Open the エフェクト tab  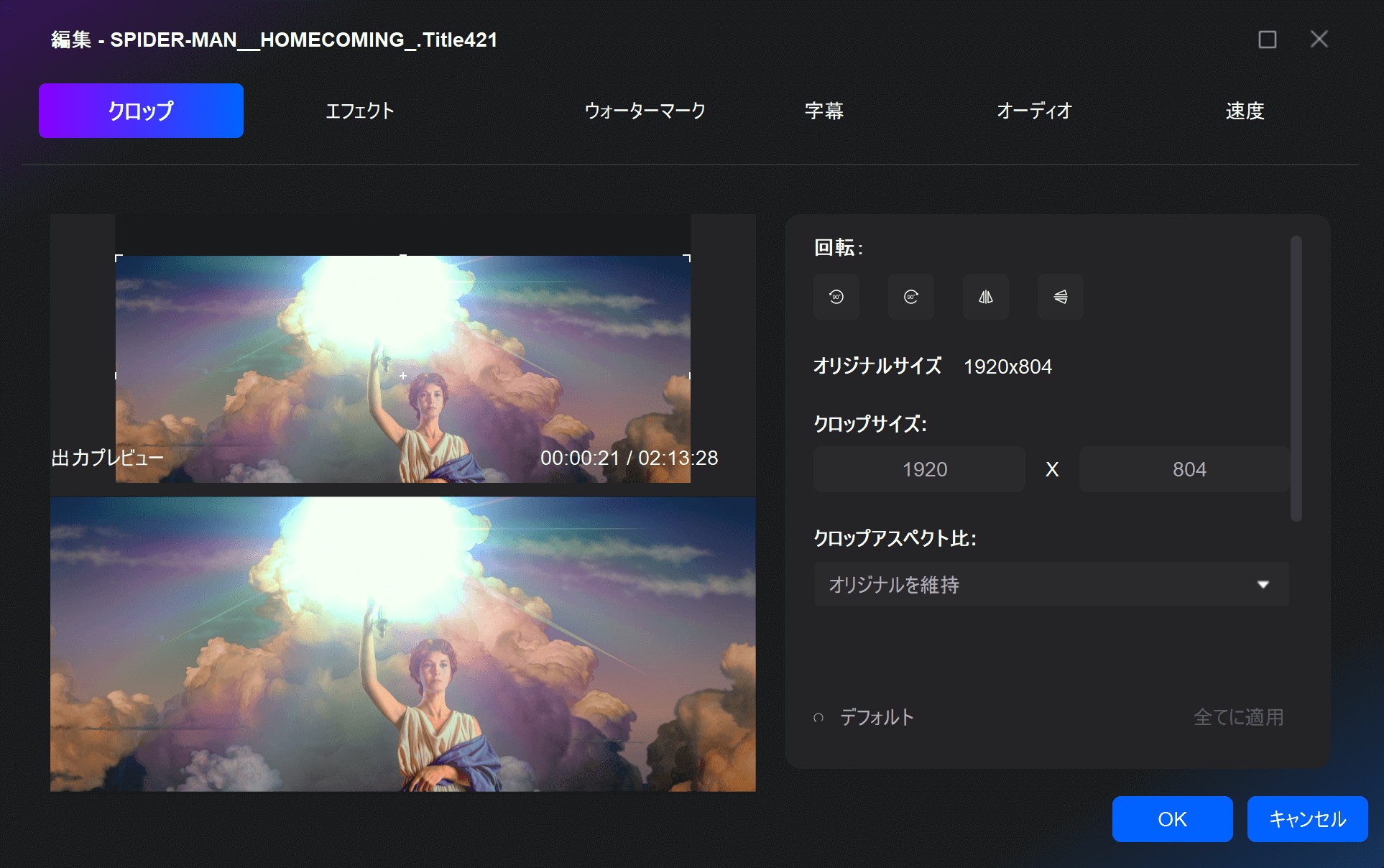(360, 111)
